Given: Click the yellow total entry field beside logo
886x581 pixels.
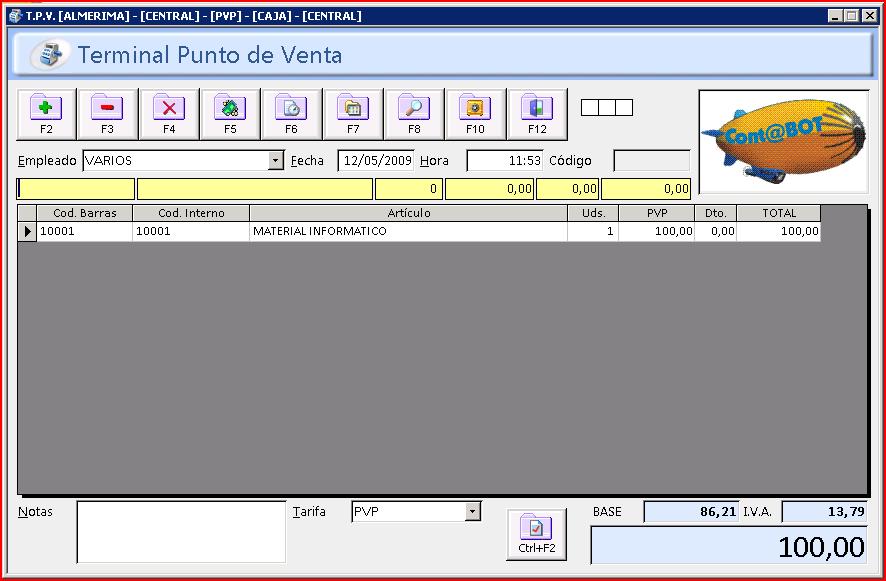Looking at the screenshot, I should pos(646,189).
